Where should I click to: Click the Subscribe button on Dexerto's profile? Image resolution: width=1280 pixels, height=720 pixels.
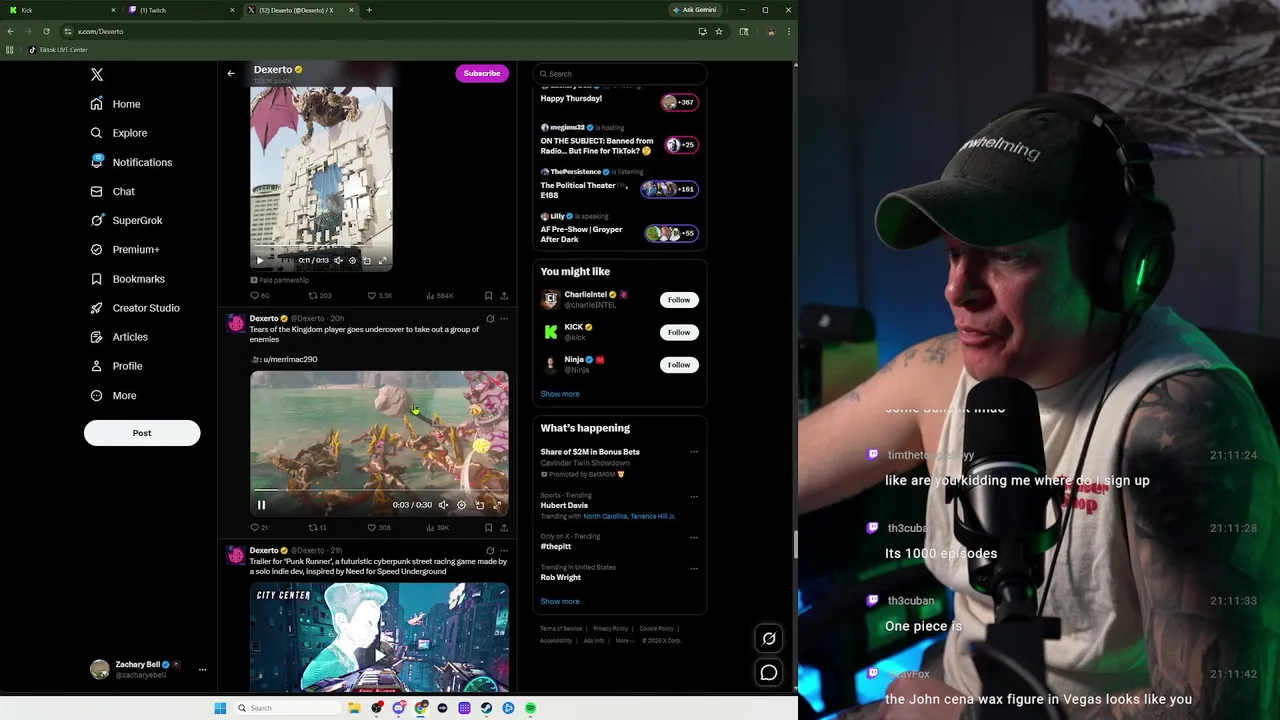click(x=482, y=73)
